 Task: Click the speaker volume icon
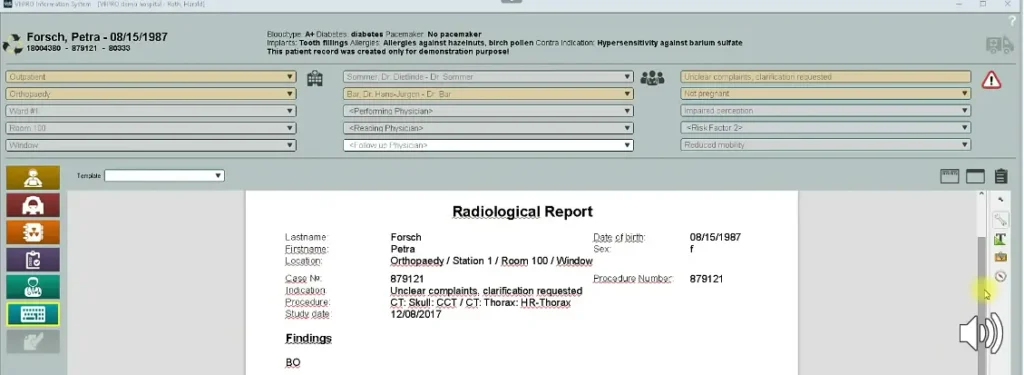click(x=981, y=333)
